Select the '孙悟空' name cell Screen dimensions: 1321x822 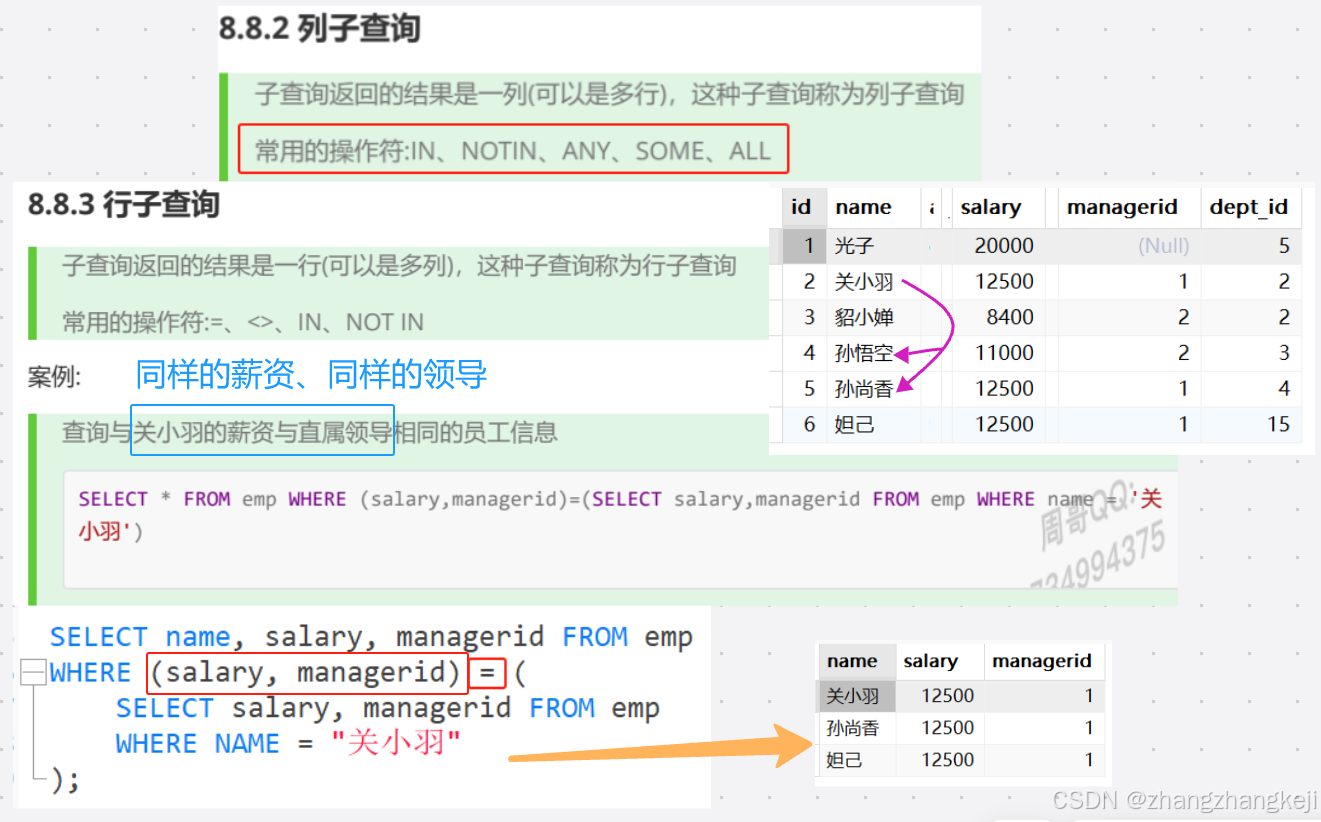coord(873,353)
